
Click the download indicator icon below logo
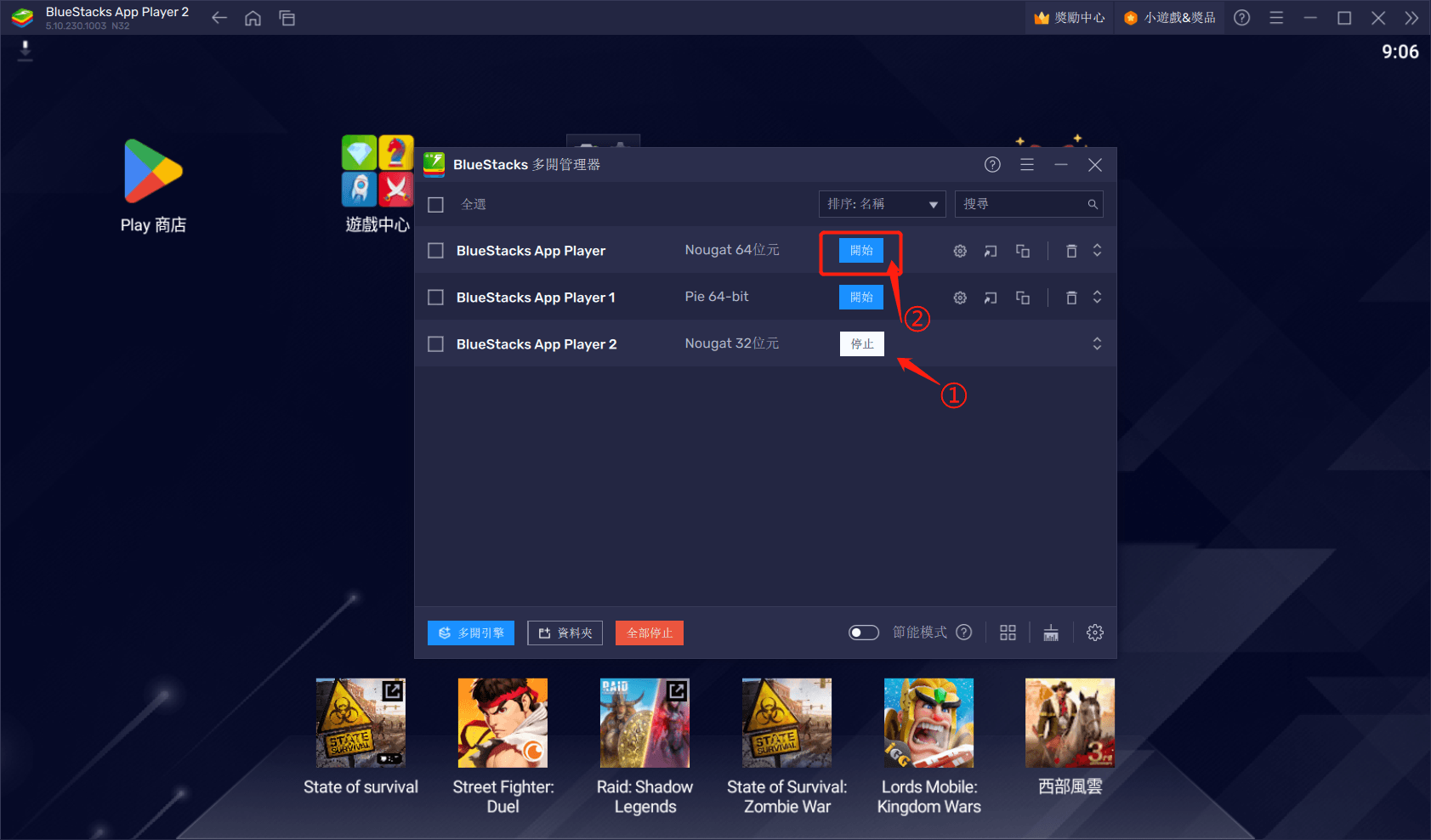click(26, 50)
